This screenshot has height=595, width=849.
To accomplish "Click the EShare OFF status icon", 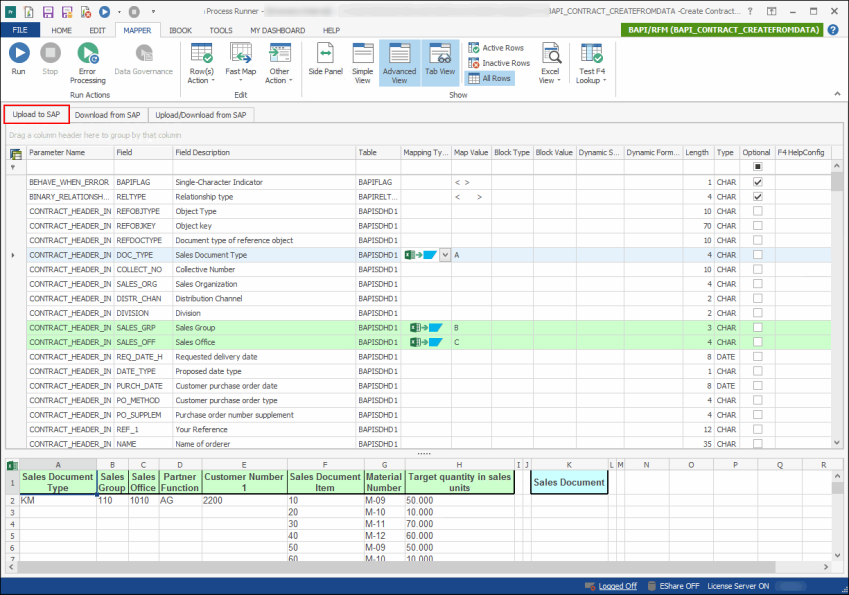I will coord(651,586).
